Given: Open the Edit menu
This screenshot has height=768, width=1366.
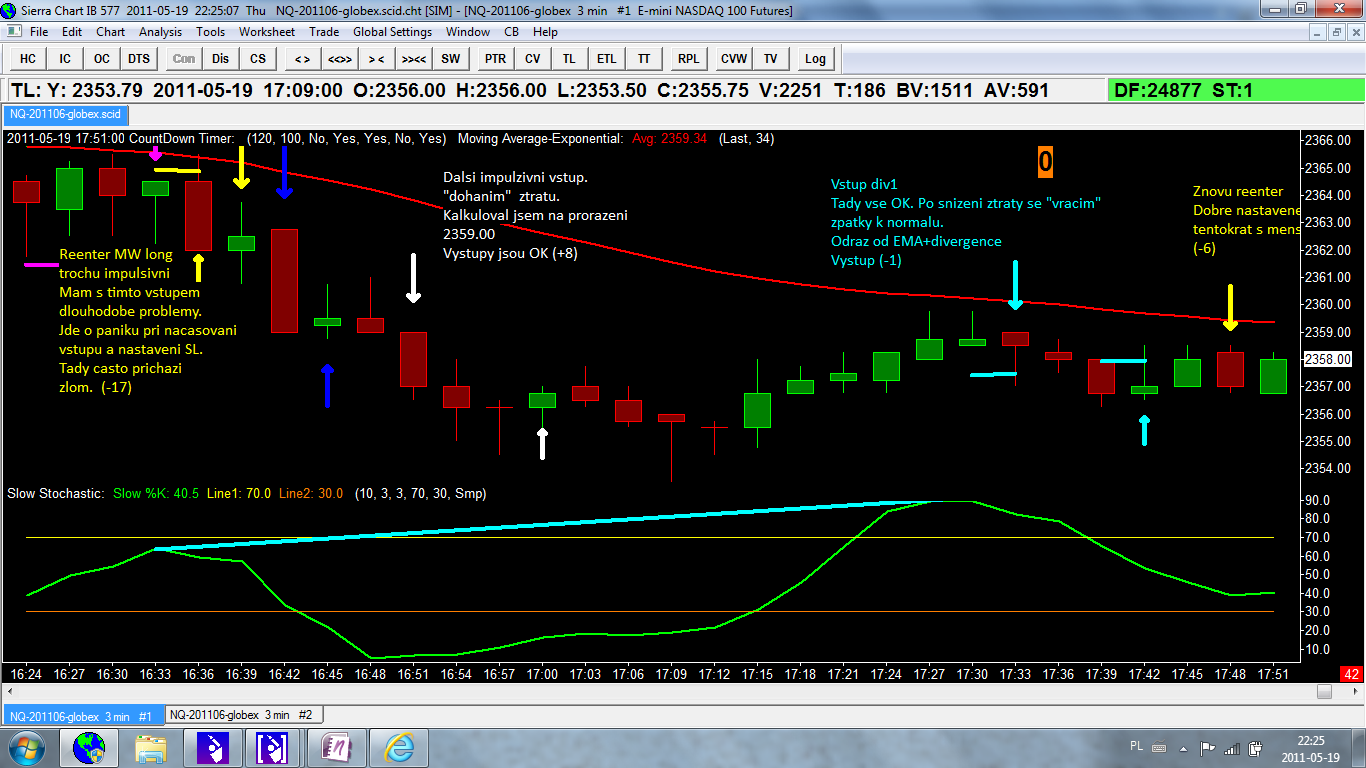Looking at the screenshot, I should (72, 32).
